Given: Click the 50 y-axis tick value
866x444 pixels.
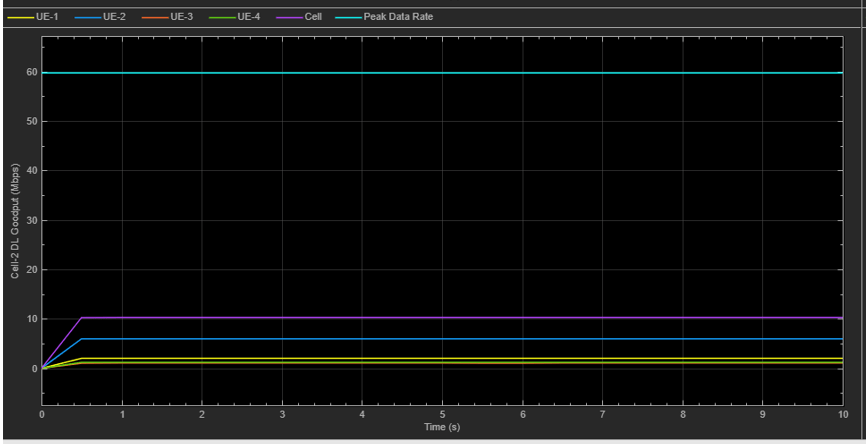Looking at the screenshot, I should pos(33,121).
